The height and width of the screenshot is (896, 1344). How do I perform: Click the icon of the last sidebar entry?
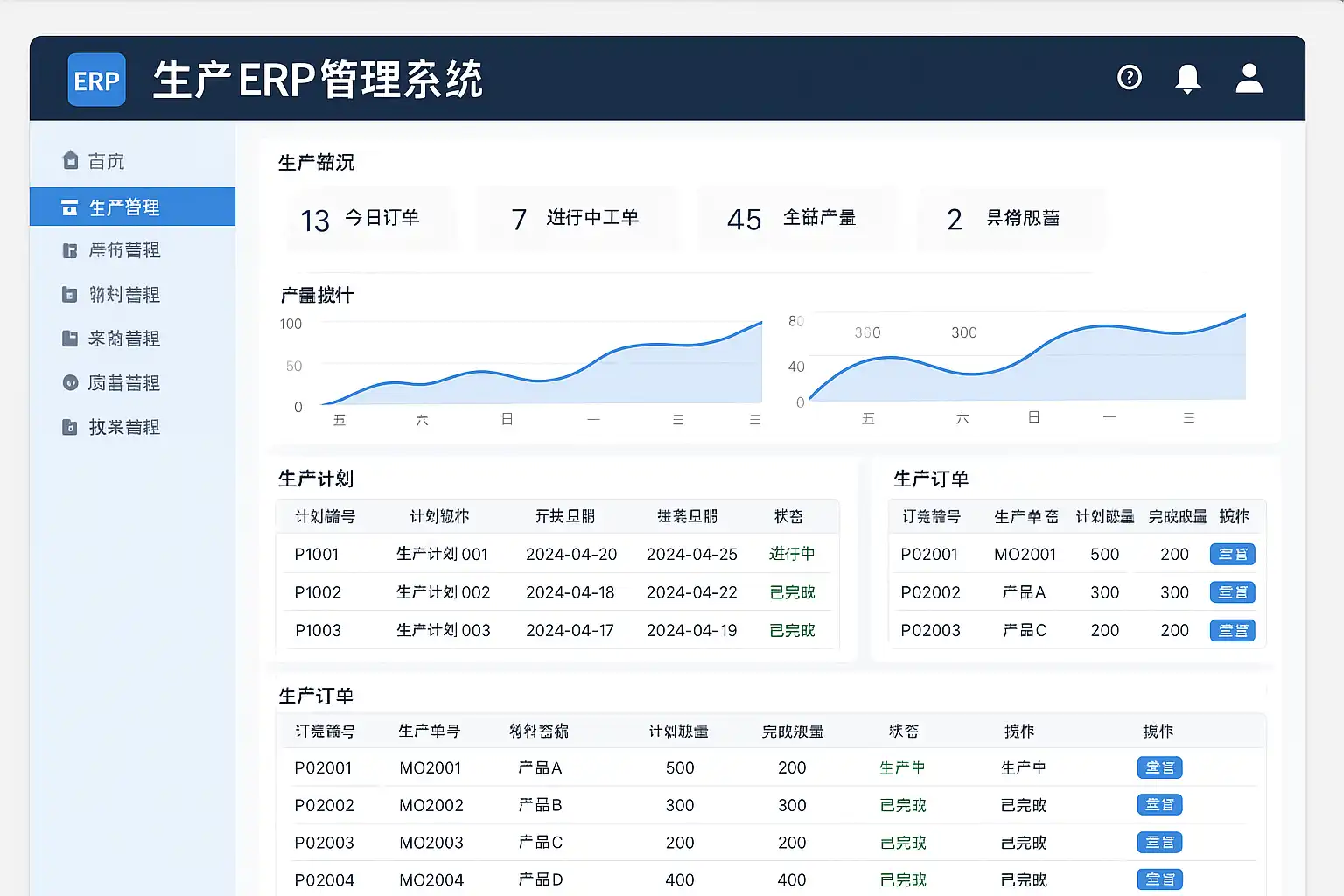click(70, 427)
